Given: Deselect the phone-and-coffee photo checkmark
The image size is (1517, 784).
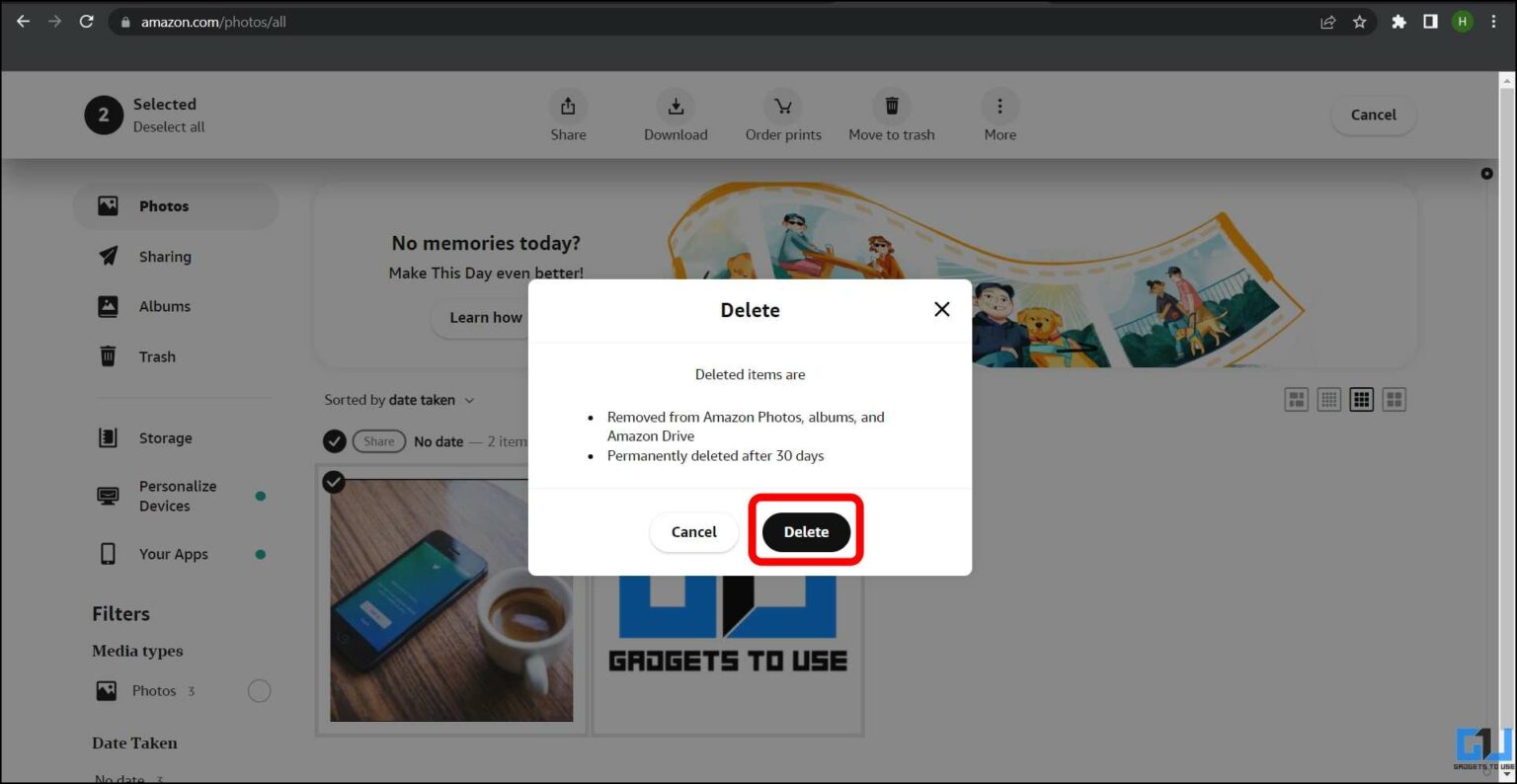Looking at the screenshot, I should click(x=333, y=482).
